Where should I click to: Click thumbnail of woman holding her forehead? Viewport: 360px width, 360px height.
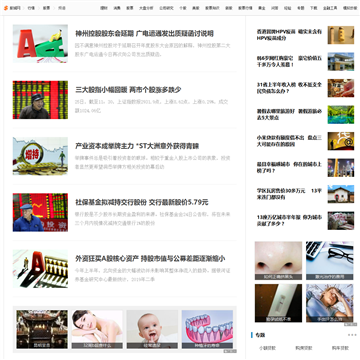(x=330, y=303)
